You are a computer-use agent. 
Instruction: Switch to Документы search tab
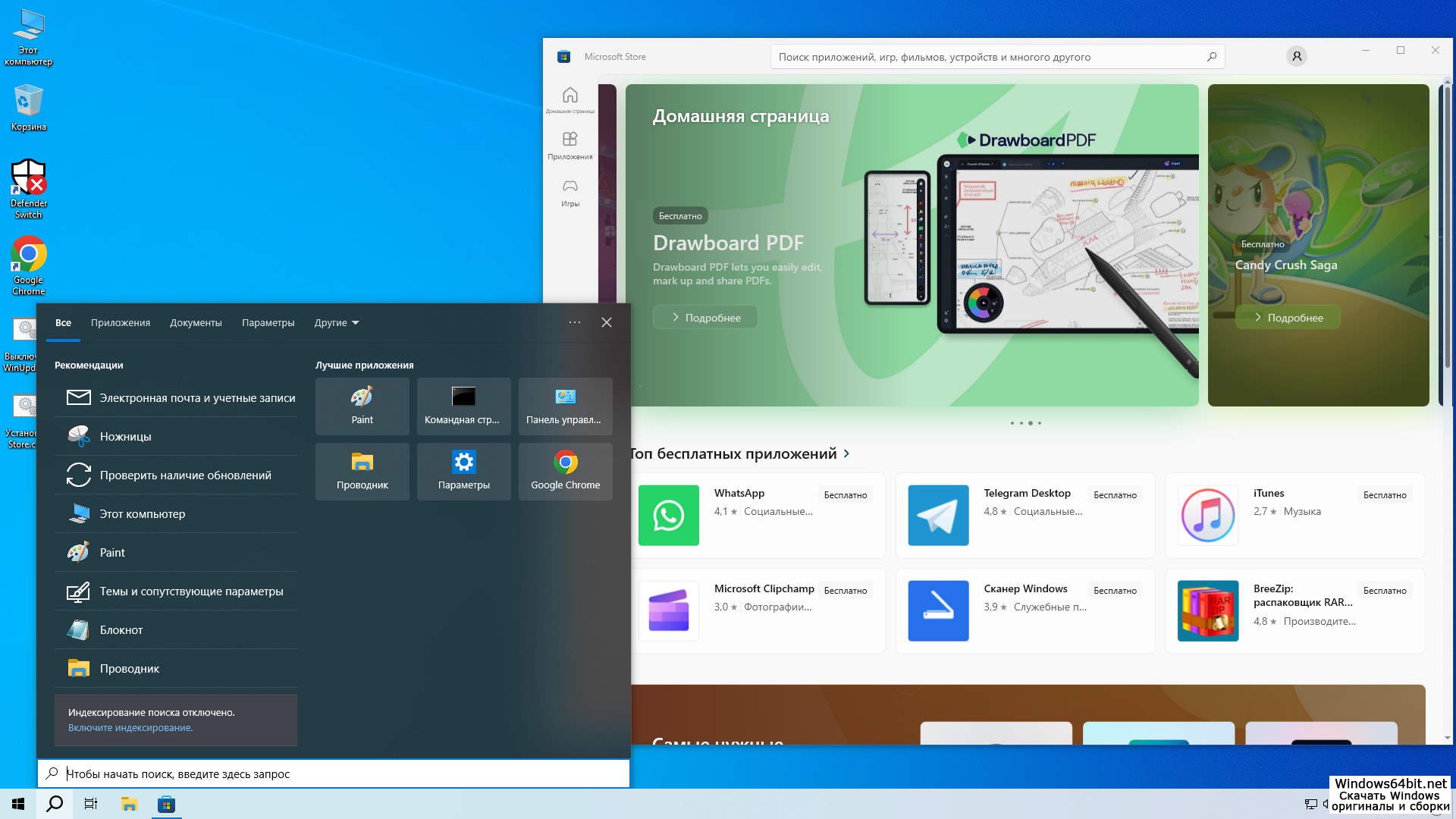[x=196, y=322]
